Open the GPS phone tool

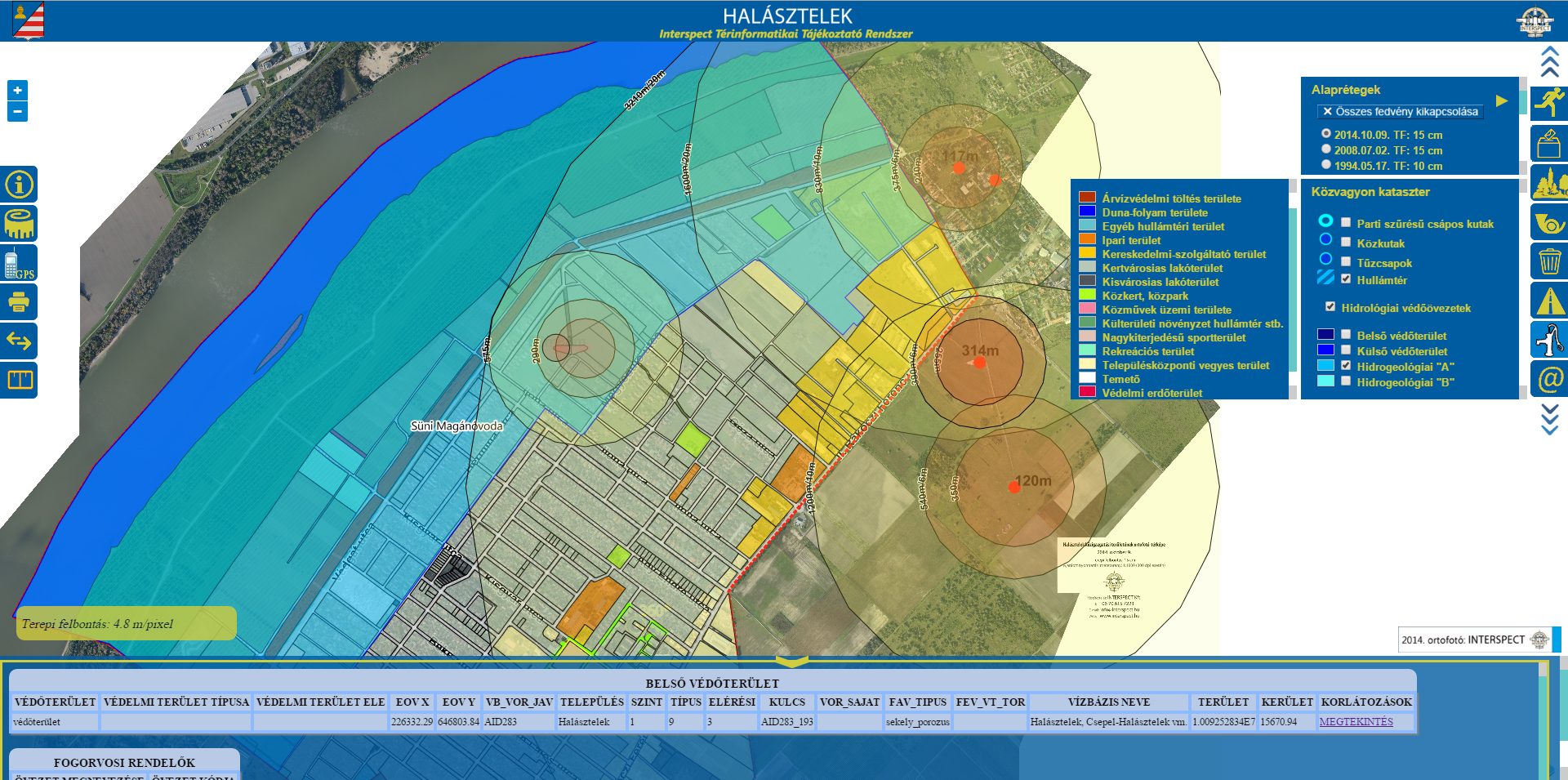[x=19, y=263]
